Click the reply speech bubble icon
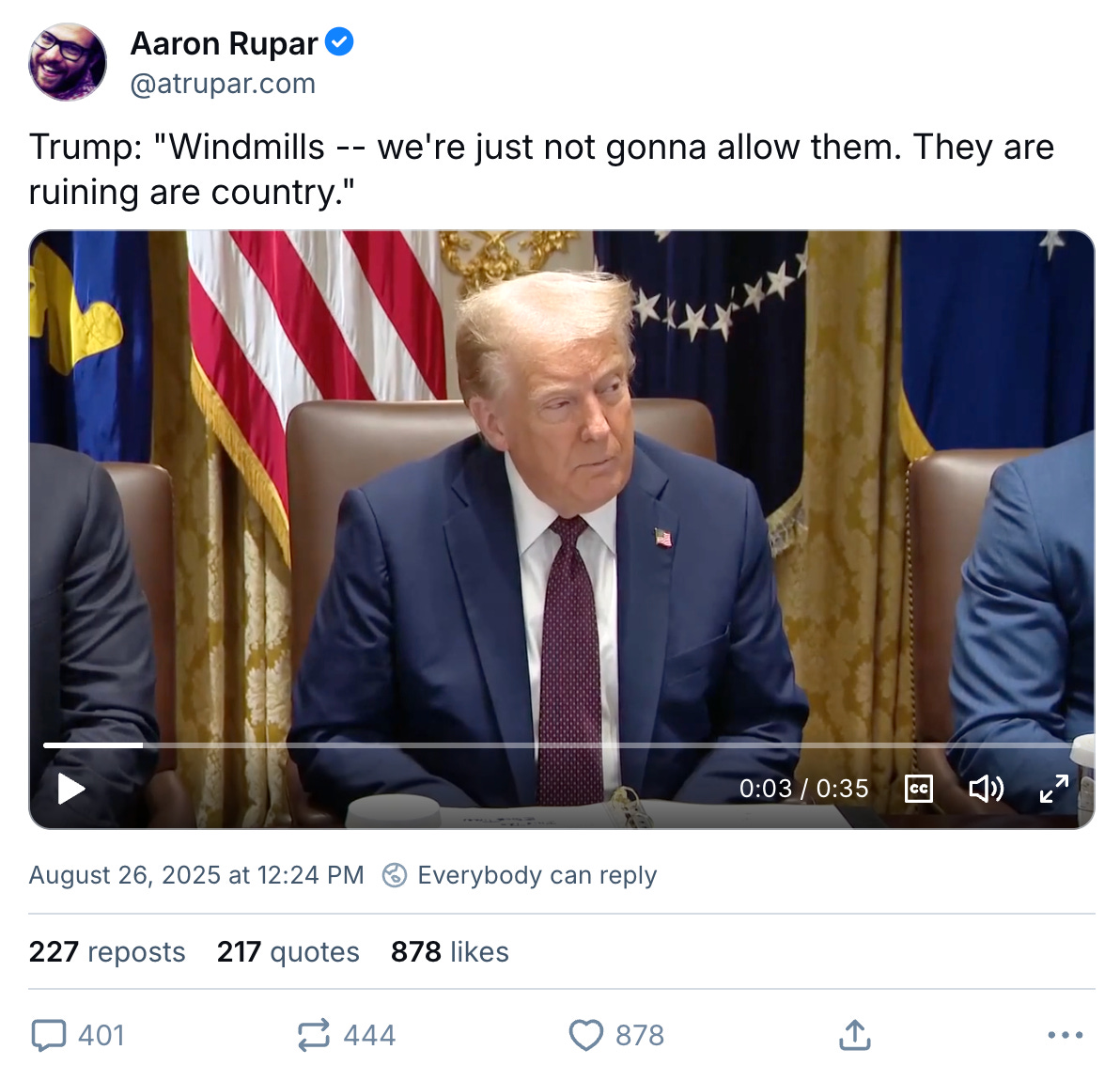 pyautogui.click(x=49, y=1035)
